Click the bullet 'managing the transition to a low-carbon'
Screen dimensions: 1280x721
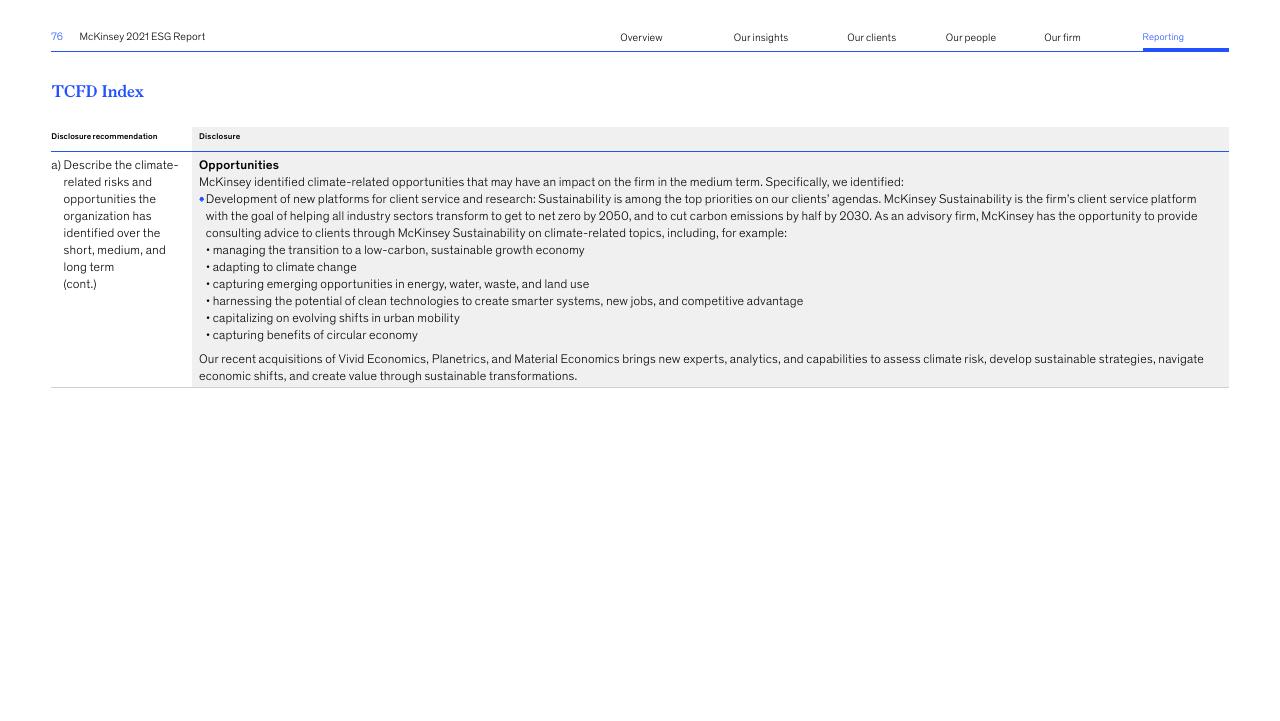coord(395,250)
